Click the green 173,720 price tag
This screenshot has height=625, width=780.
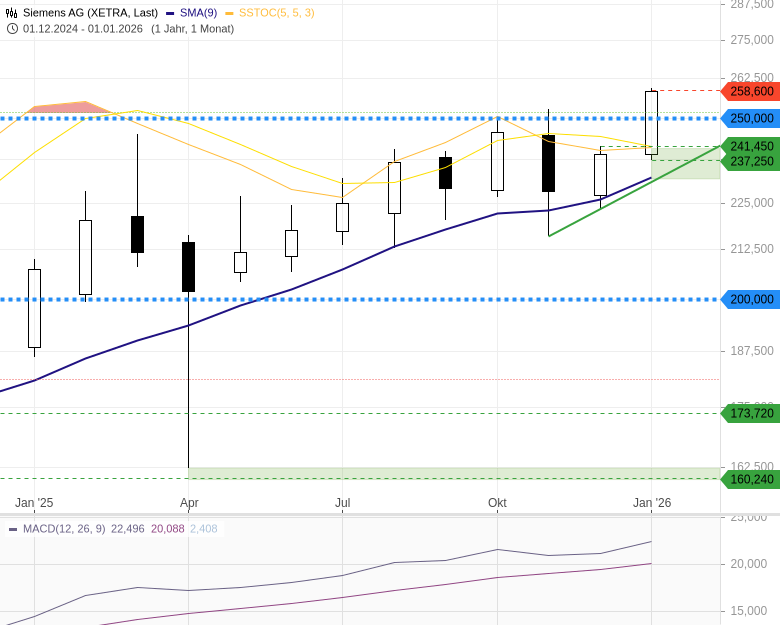[750, 413]
